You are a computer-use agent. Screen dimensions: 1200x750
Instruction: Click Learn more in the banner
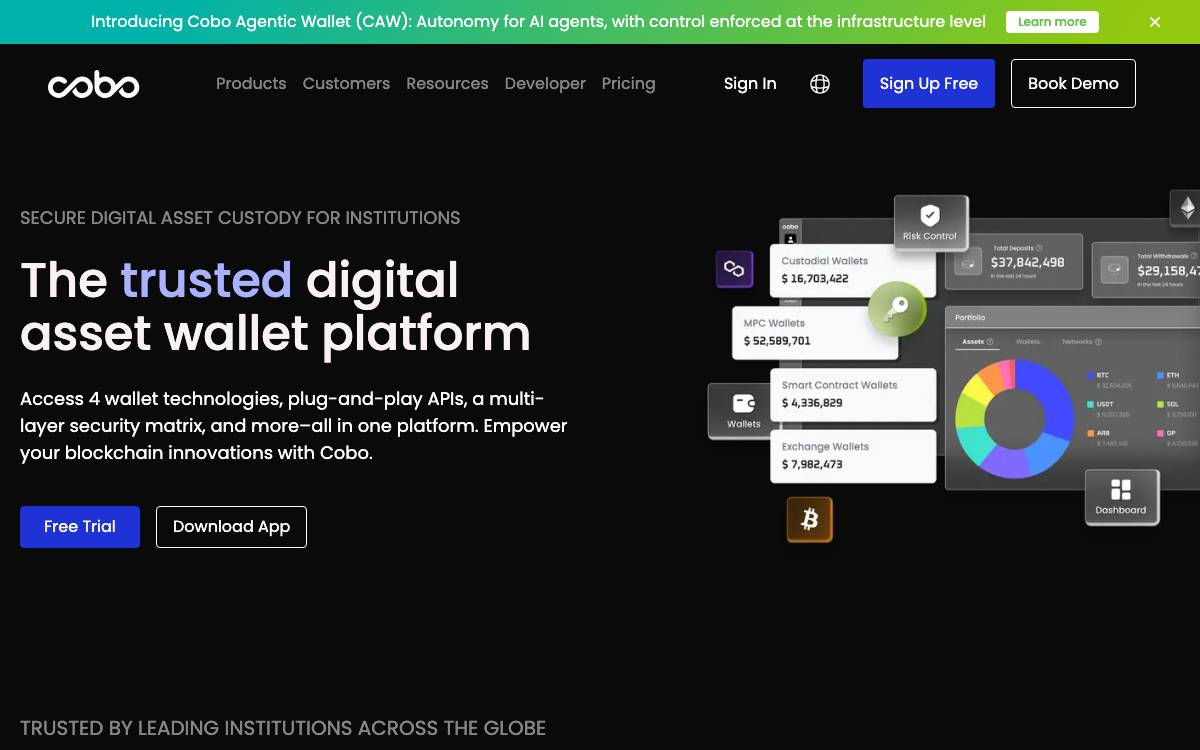(1052, 22)
